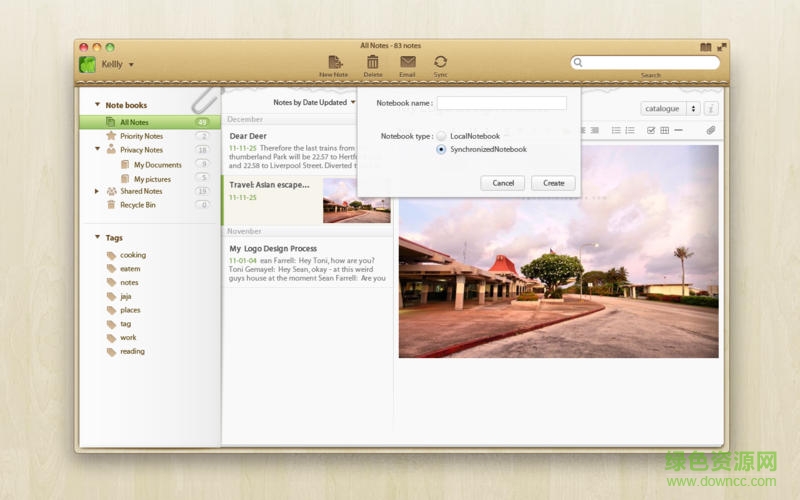The height and width of the screenshot is (500, 800).
Task: Click the Delete trash icon in toolbar
Action: click(x=372, y=62)
